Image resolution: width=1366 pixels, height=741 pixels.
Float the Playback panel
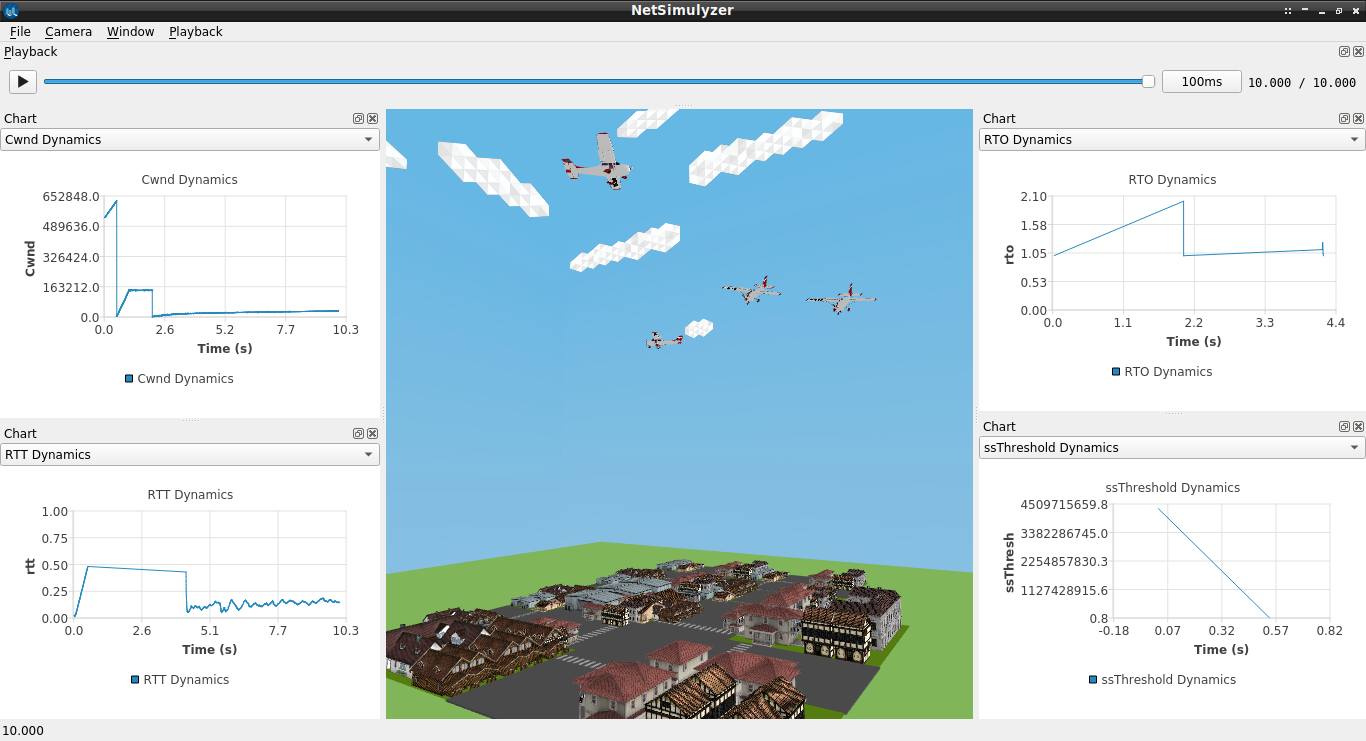pyautogui.click(x=1344, y=52)
